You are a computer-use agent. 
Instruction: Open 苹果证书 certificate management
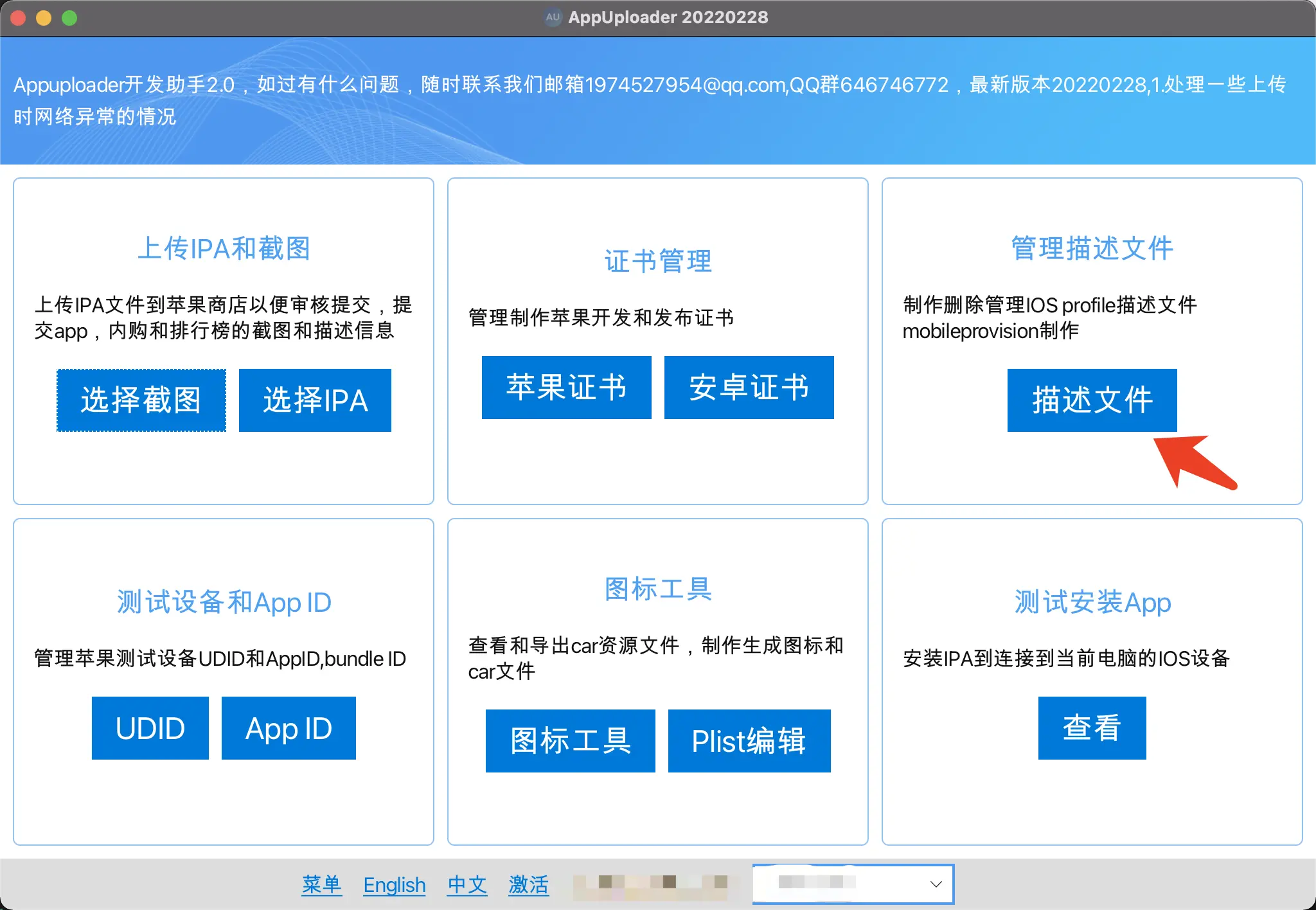[x=566, y=387]
